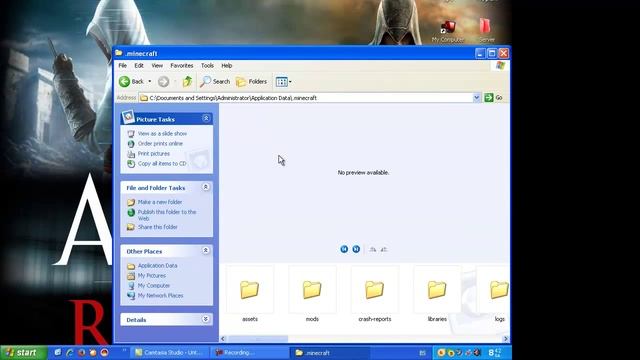The height and width of the screenshot is (360, 640).
Task: Click the Windows flag logo icon
Action: pyautogui.click(x=500, y=66)
